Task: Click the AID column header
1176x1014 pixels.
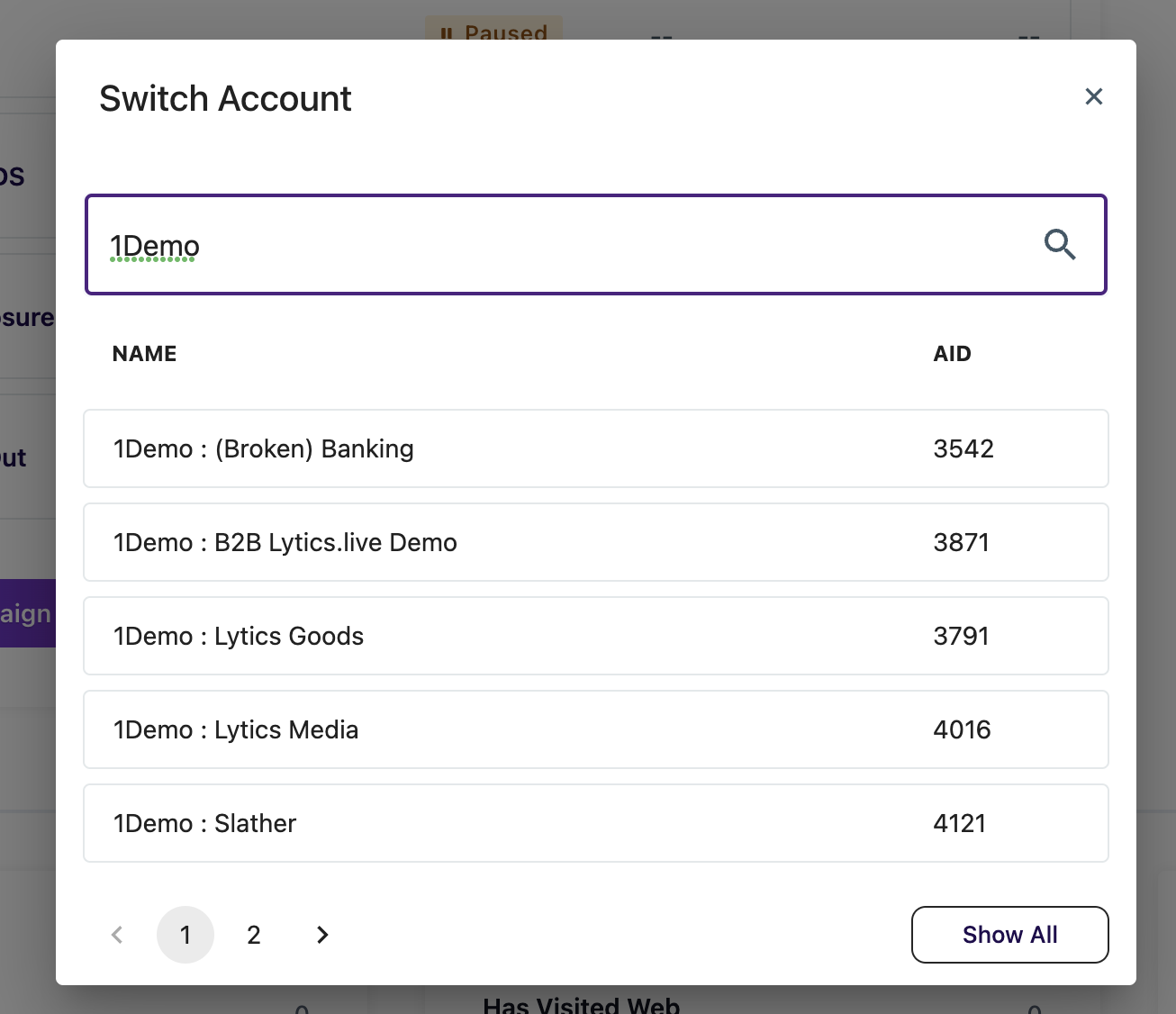Action: 953,354
